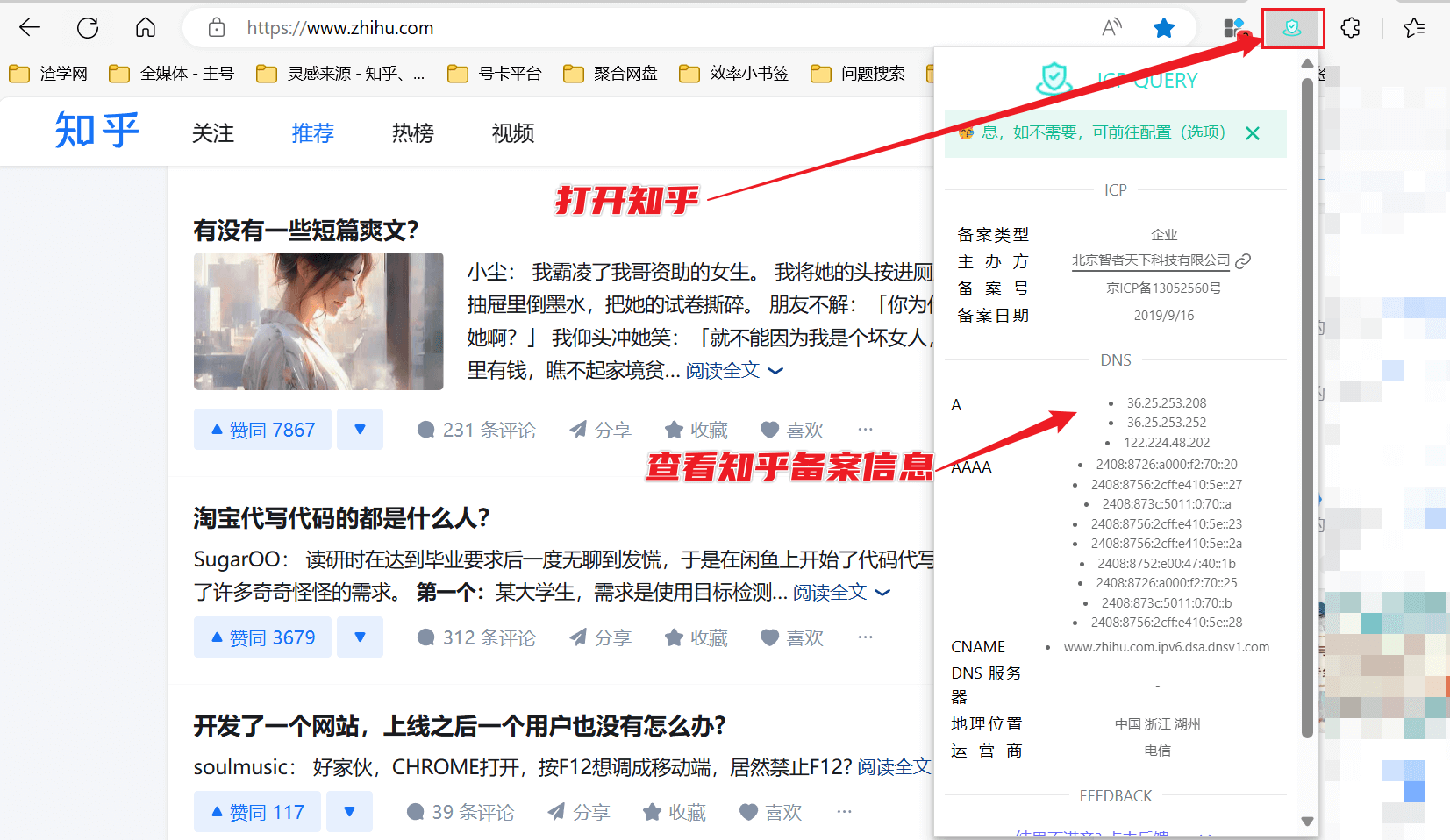The width and height of the screenshot is (1450, 840).
Task: Open the more-options ellipsis under second answer
Action: tap(866, 637)
